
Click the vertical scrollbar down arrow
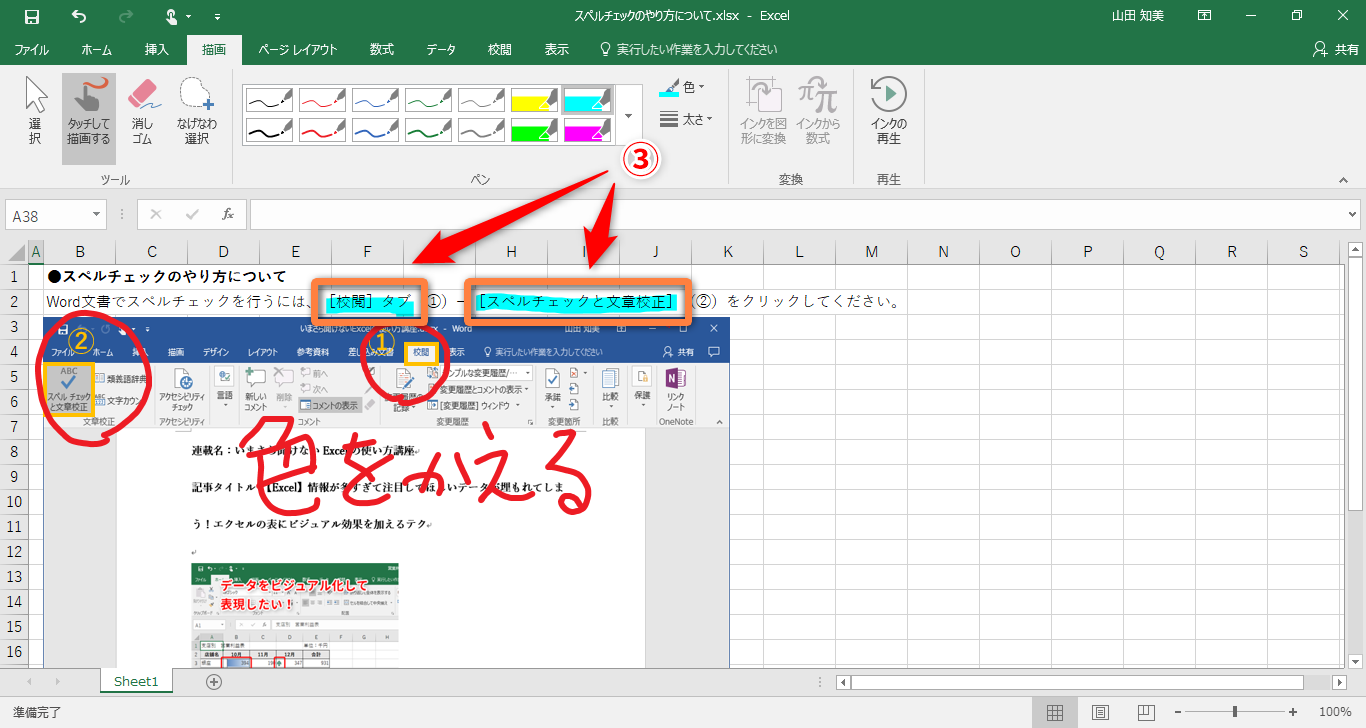click(x=1355, y=661)
